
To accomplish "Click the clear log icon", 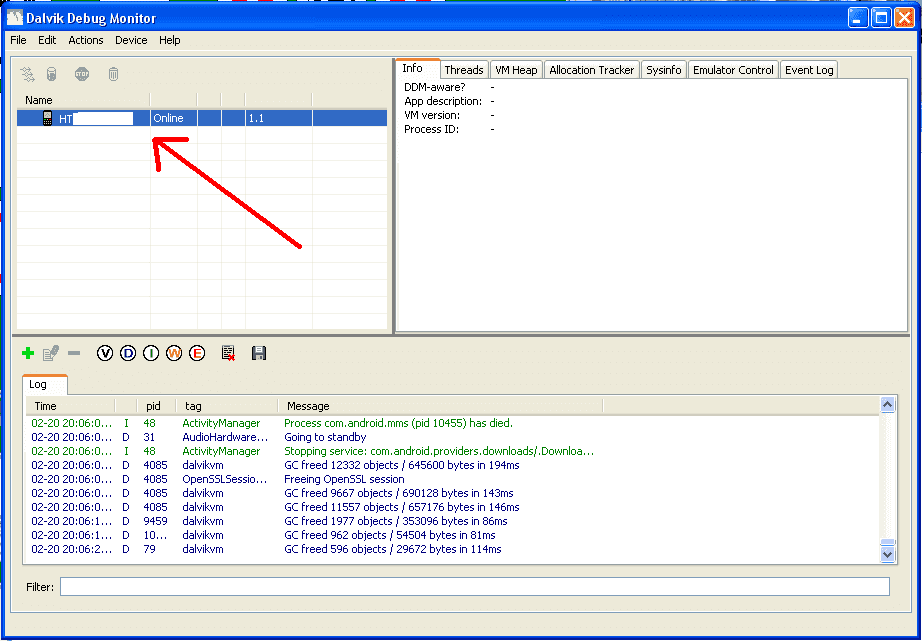I will point(228,353).
